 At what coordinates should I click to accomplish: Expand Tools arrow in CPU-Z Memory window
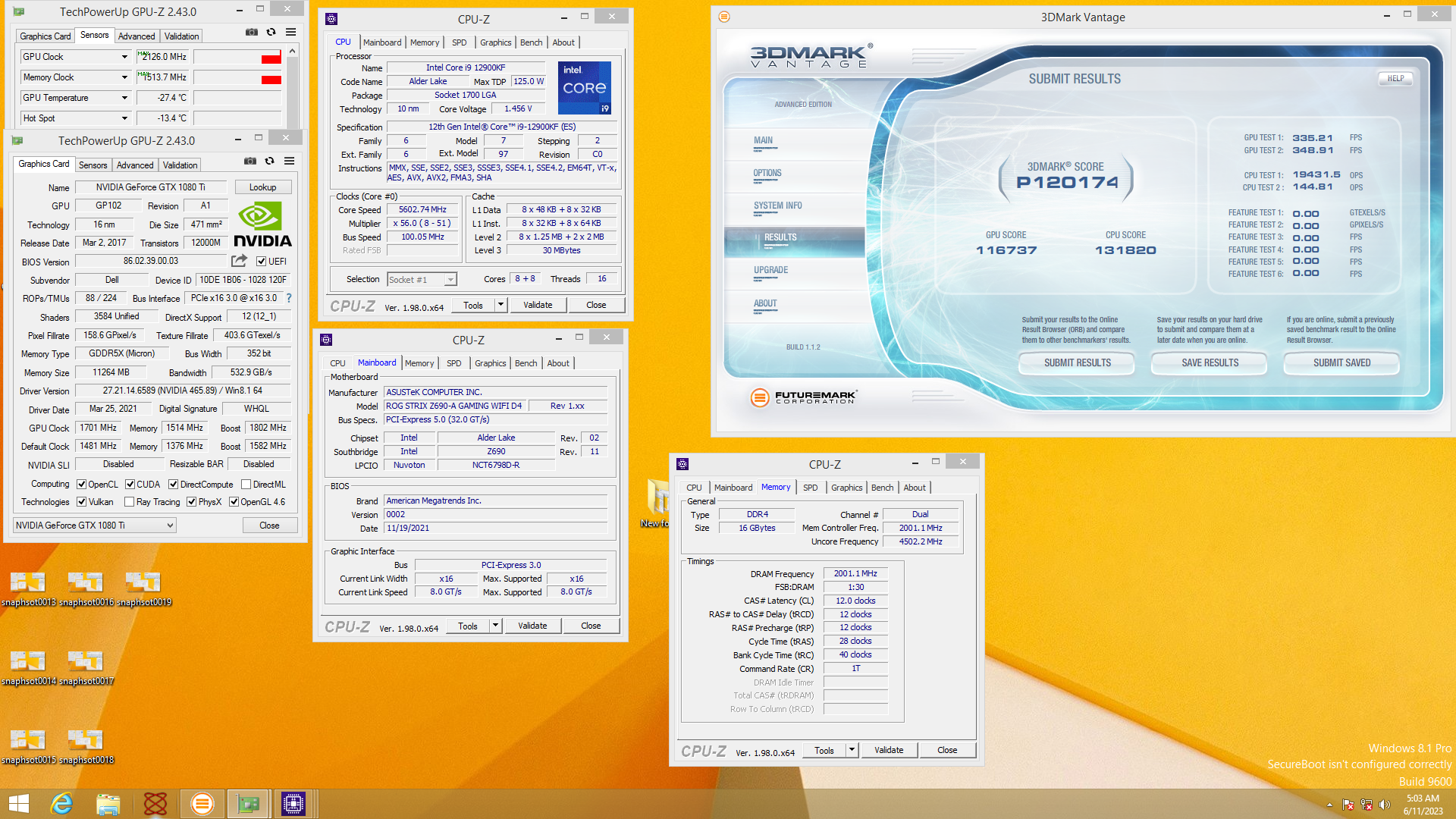pyautogui.click(x=852, y=750)
